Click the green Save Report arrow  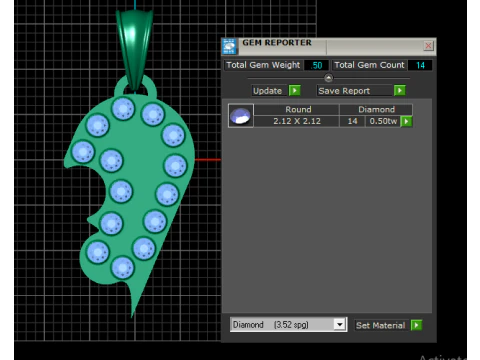[x=400, y=90]
